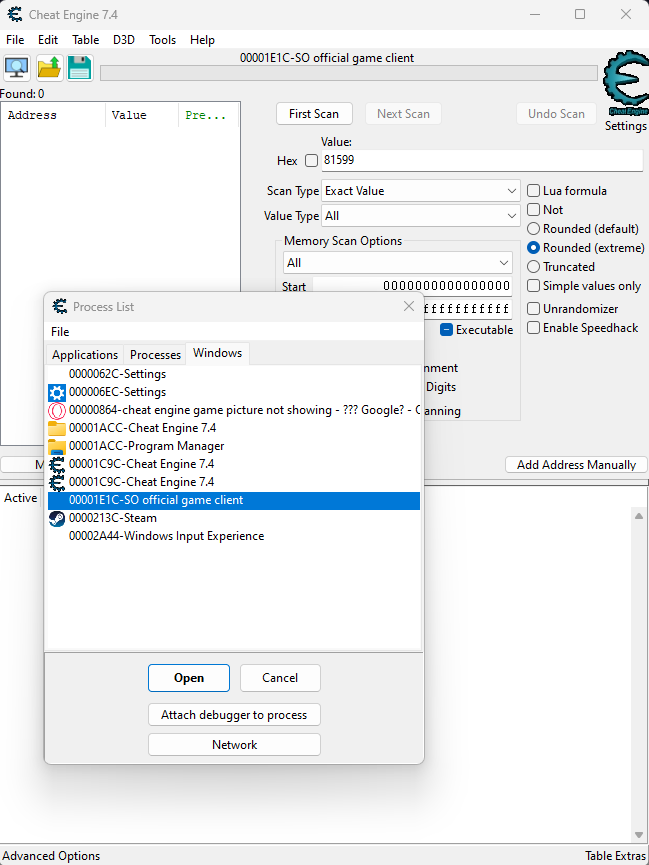Click the Process List dialog logo icon

60,306
